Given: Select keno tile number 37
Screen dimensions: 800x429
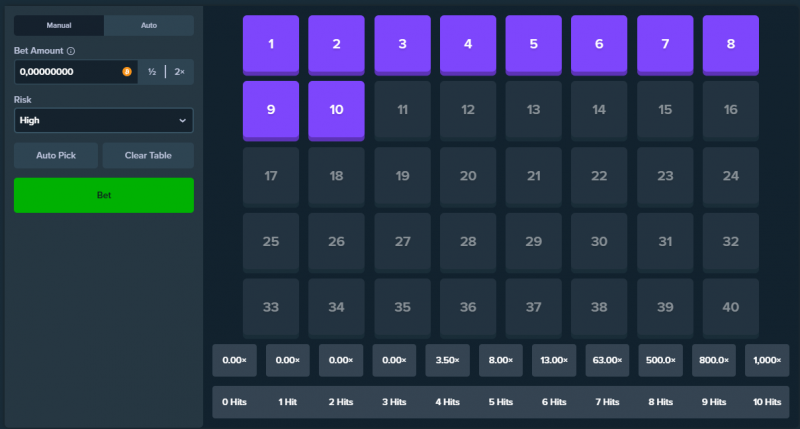Looking at the screenshot, I should coord(534,308).
